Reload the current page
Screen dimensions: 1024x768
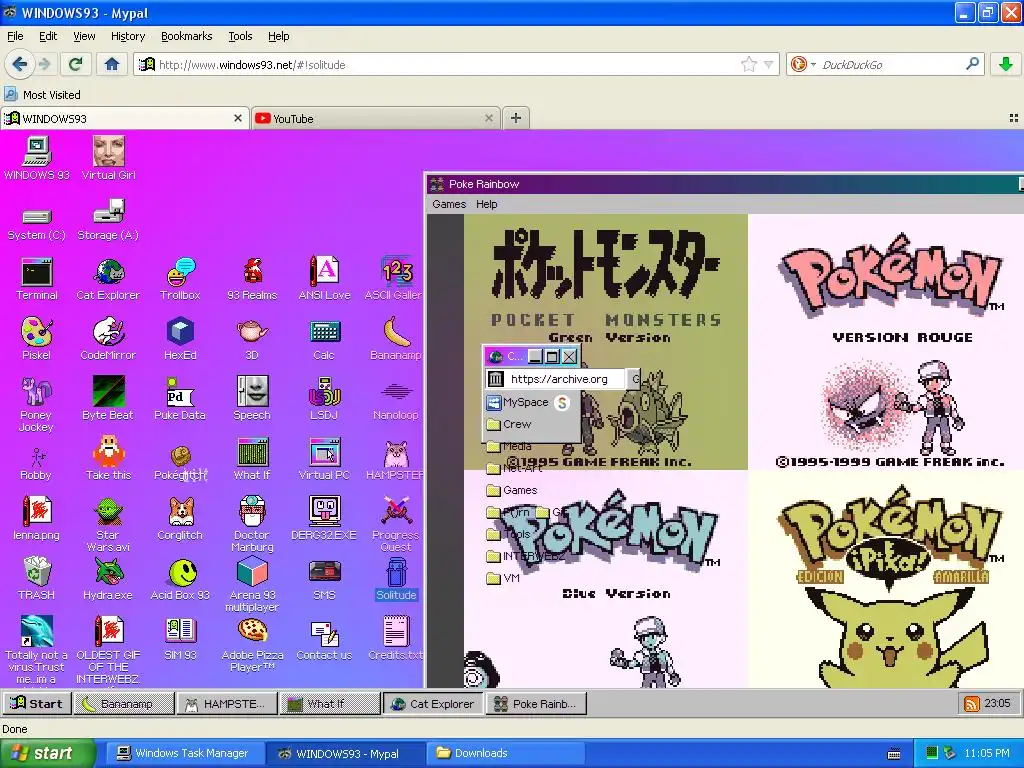[x=75, y=64]
